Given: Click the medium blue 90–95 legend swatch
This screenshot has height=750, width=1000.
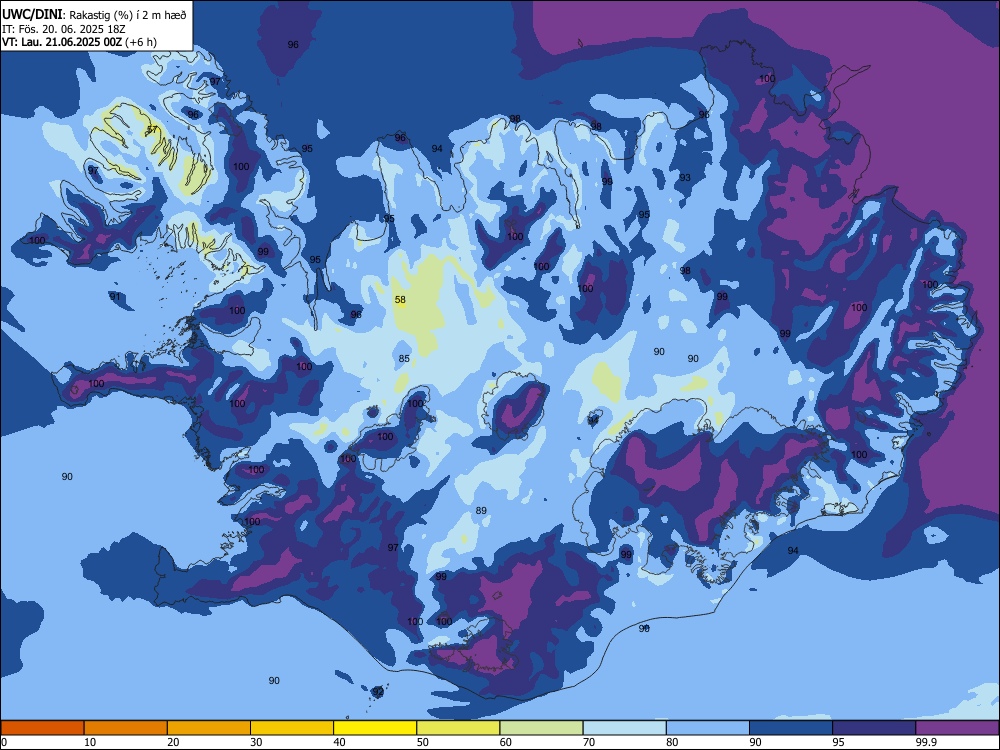Looking at the screenshot, I should [791, 728].
